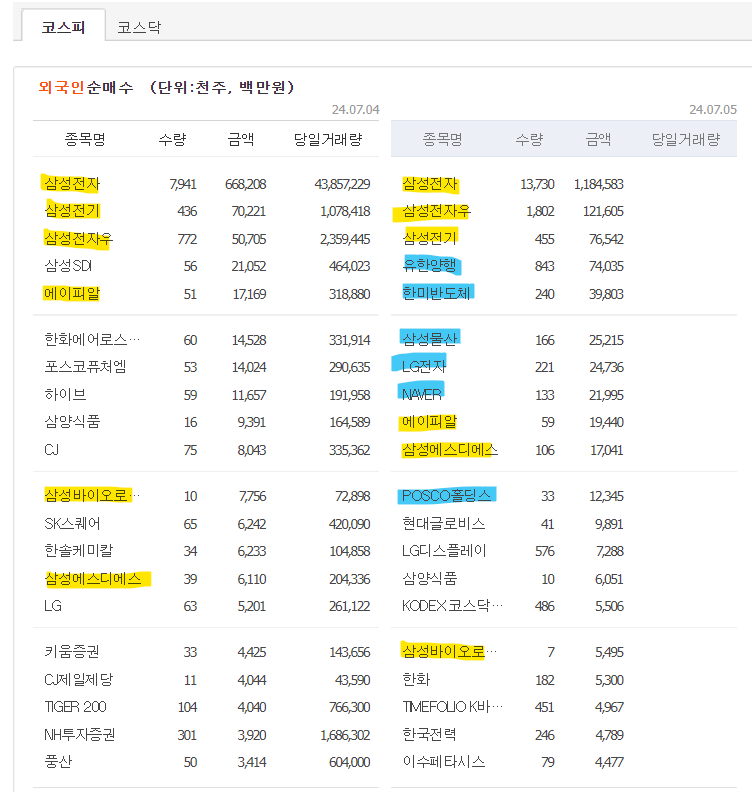Open 한화 stock link in 24.07.05 table
This screenshot has height=792, width=752.
[416, 679]
